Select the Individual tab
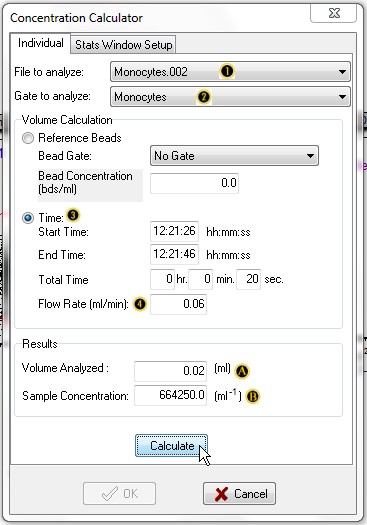Viewport: 367px width, 525px height. coord(41,43)
